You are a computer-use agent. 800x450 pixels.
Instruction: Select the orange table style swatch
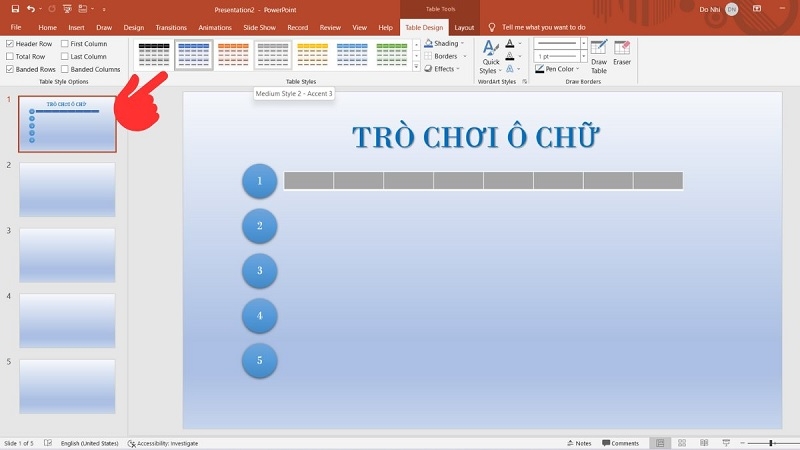tap(233, 55)
